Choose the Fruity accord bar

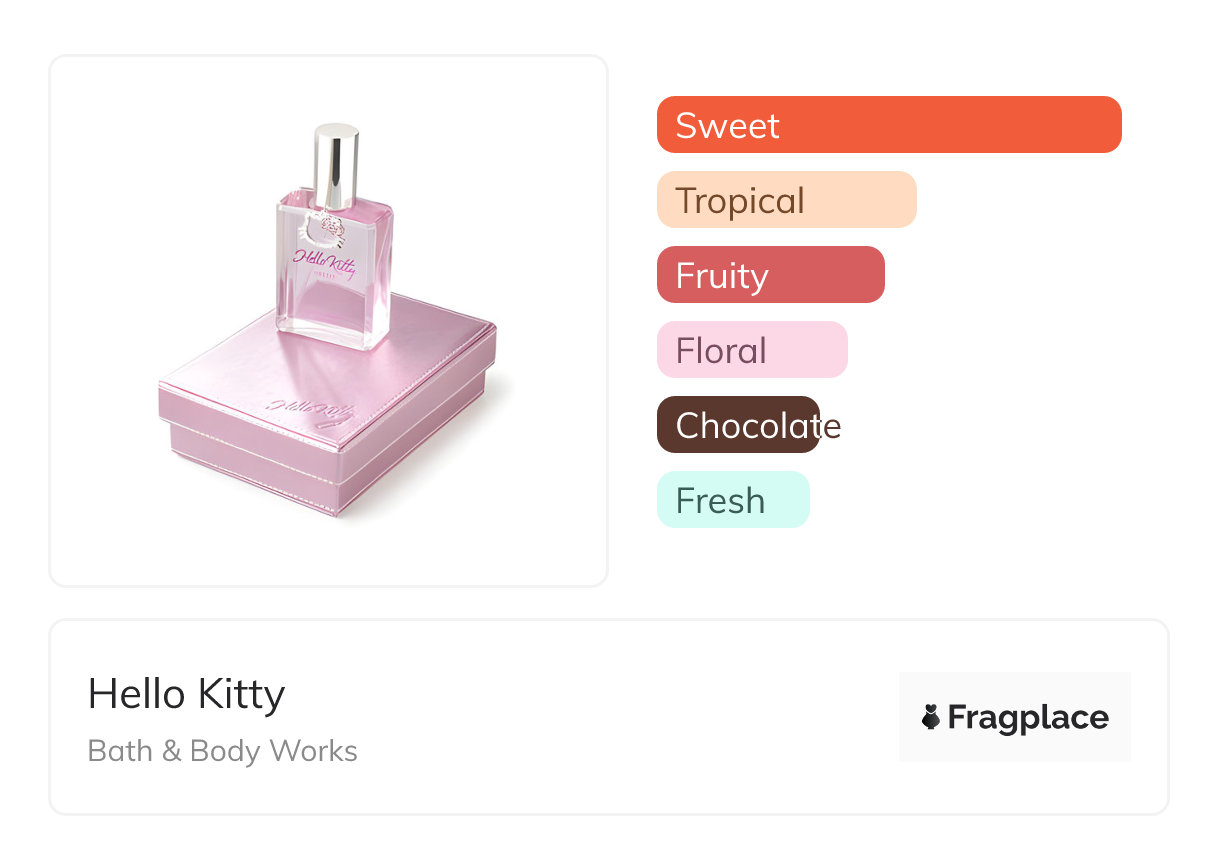[770, 275]
